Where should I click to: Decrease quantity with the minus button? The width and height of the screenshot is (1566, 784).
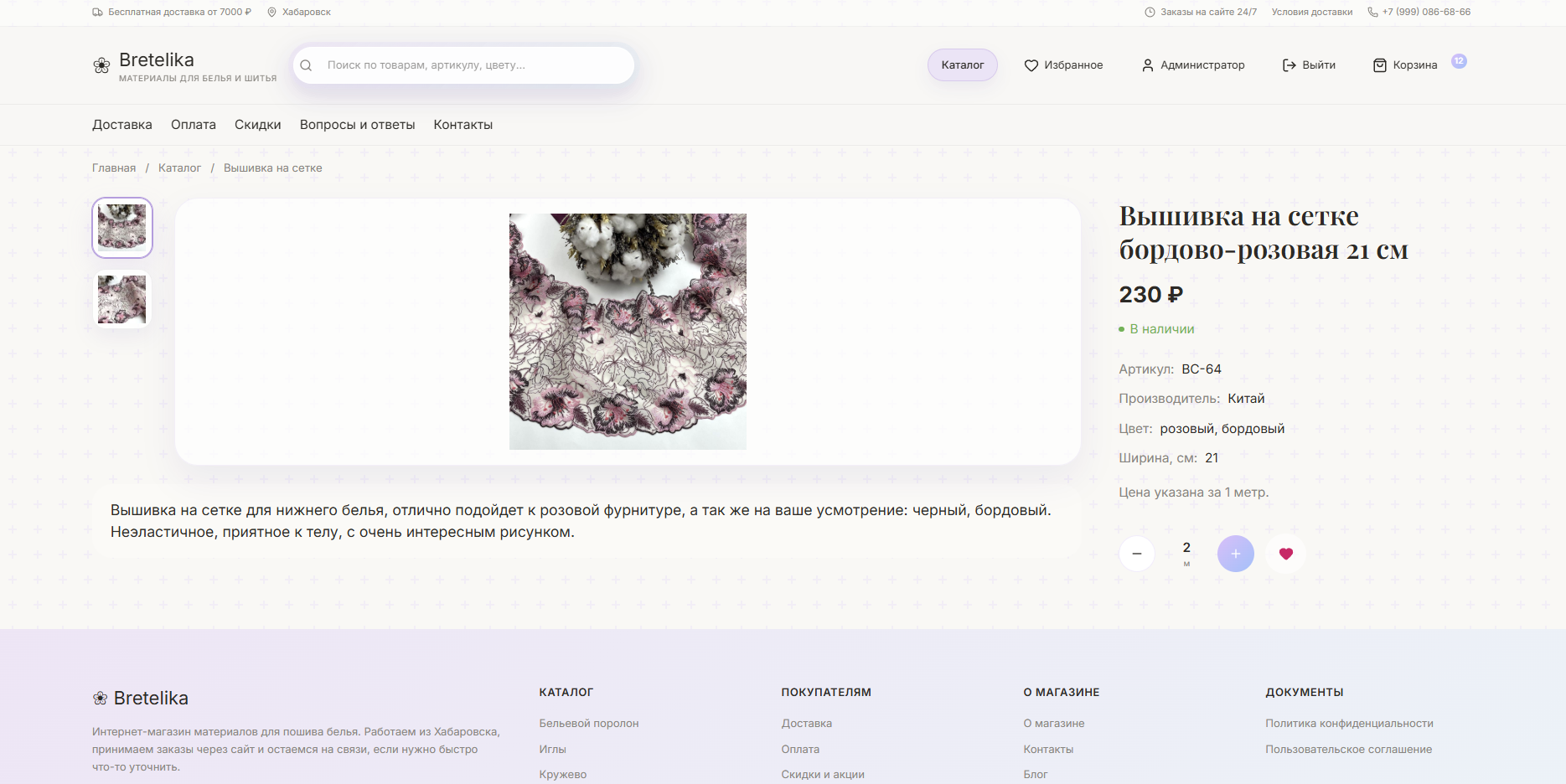click(1137, 554)
